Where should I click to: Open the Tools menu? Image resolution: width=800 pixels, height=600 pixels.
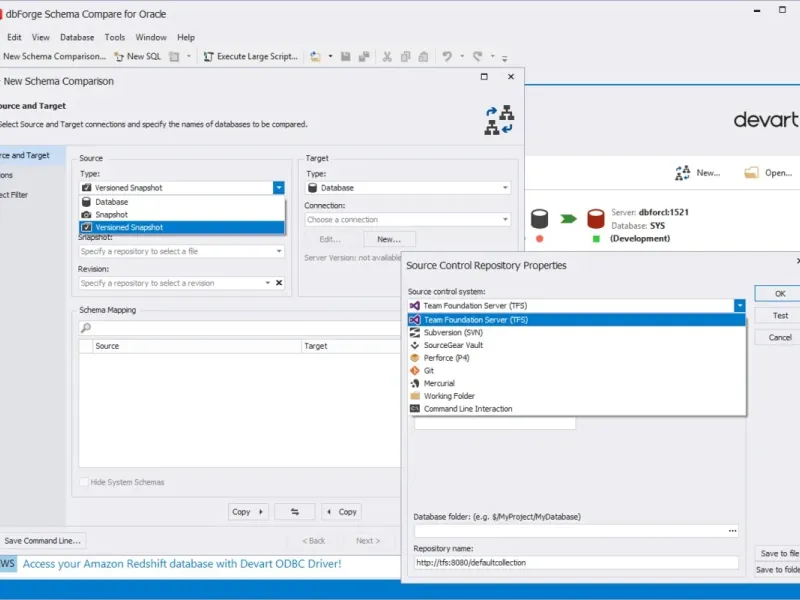click(x=115, y=37)
